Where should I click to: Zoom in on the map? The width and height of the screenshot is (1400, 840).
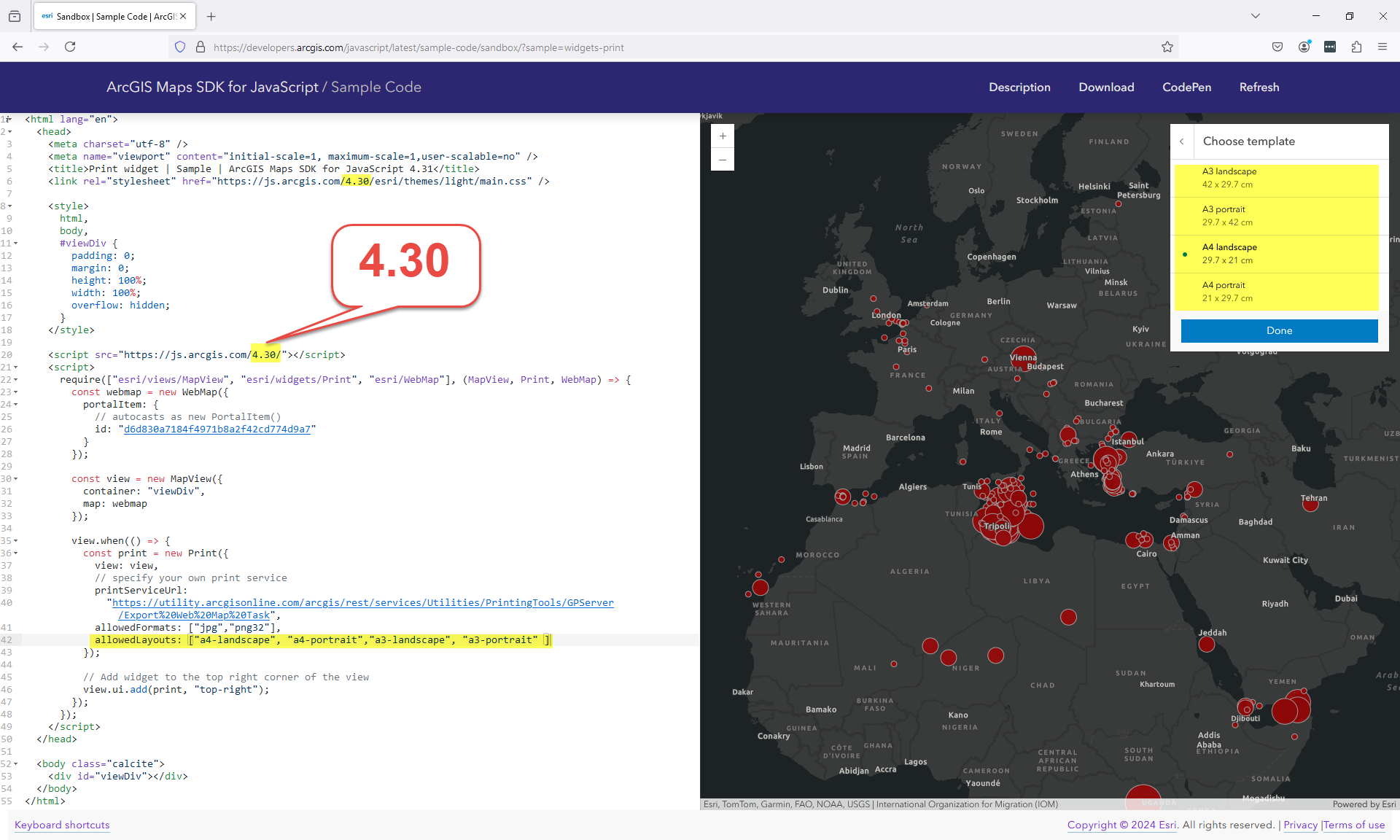(x=723, y=136)
